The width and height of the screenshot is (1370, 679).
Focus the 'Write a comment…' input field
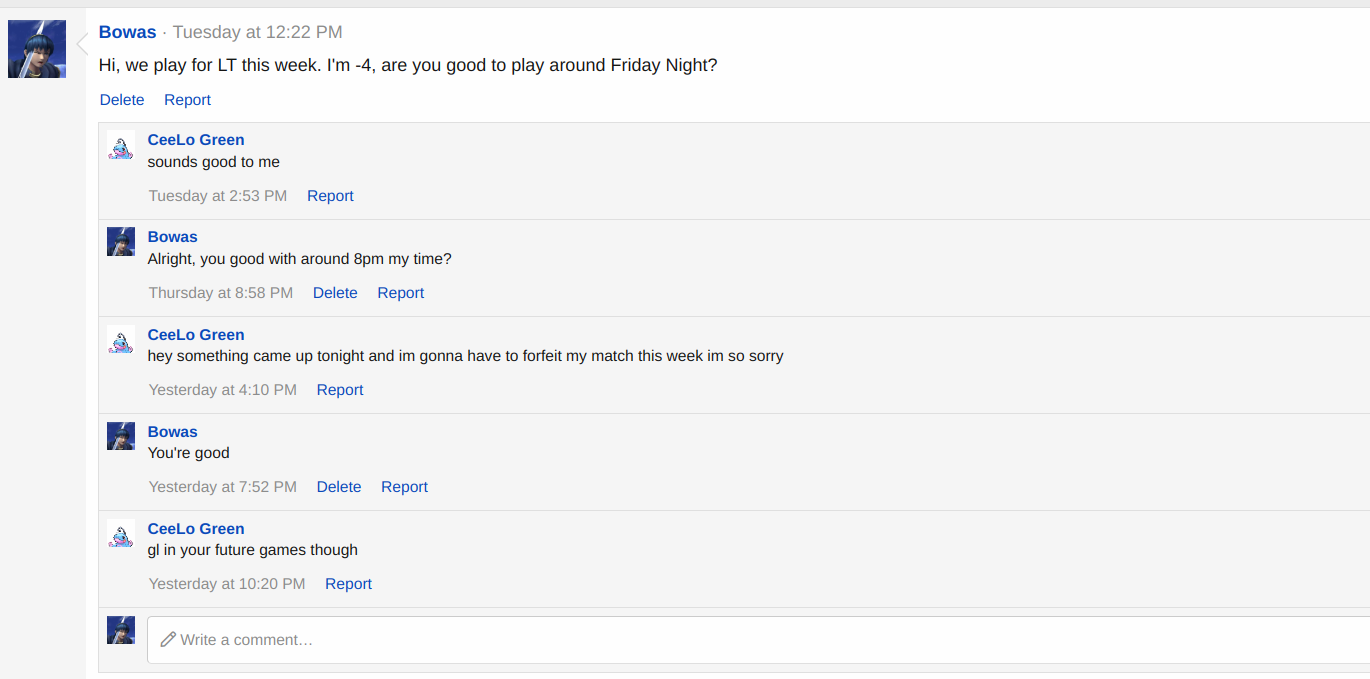tap(758, 640)
